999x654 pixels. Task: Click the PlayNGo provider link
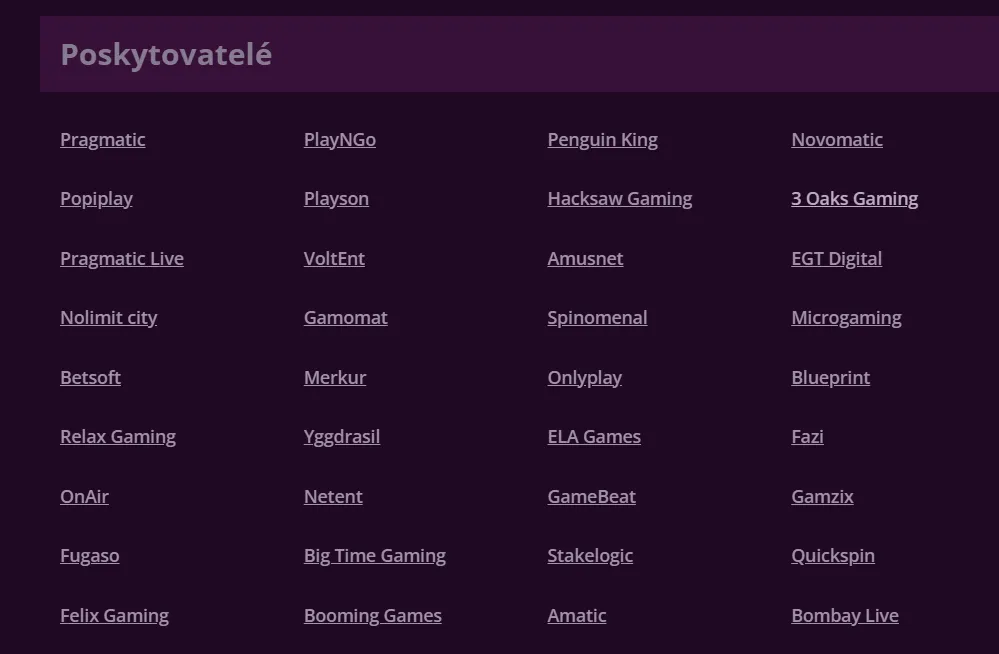point(340,140)
